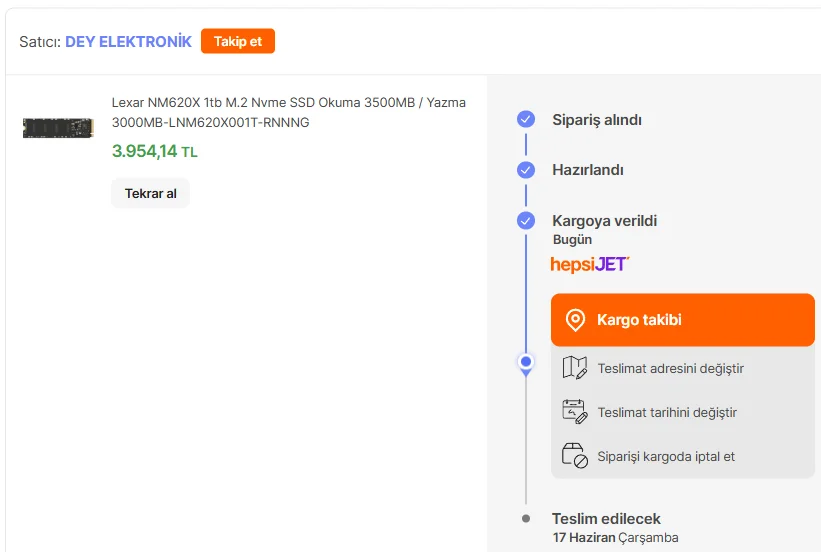Open the DEY ELEKTRONİK seller link
The image size is (821, 552).
coord(128,41)
